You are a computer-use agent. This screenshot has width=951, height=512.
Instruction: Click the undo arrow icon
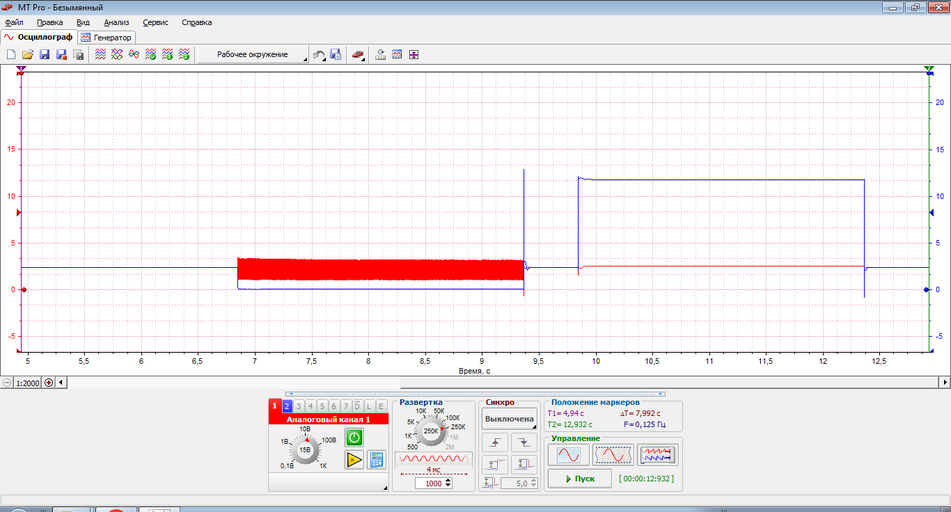pos(319,55)
